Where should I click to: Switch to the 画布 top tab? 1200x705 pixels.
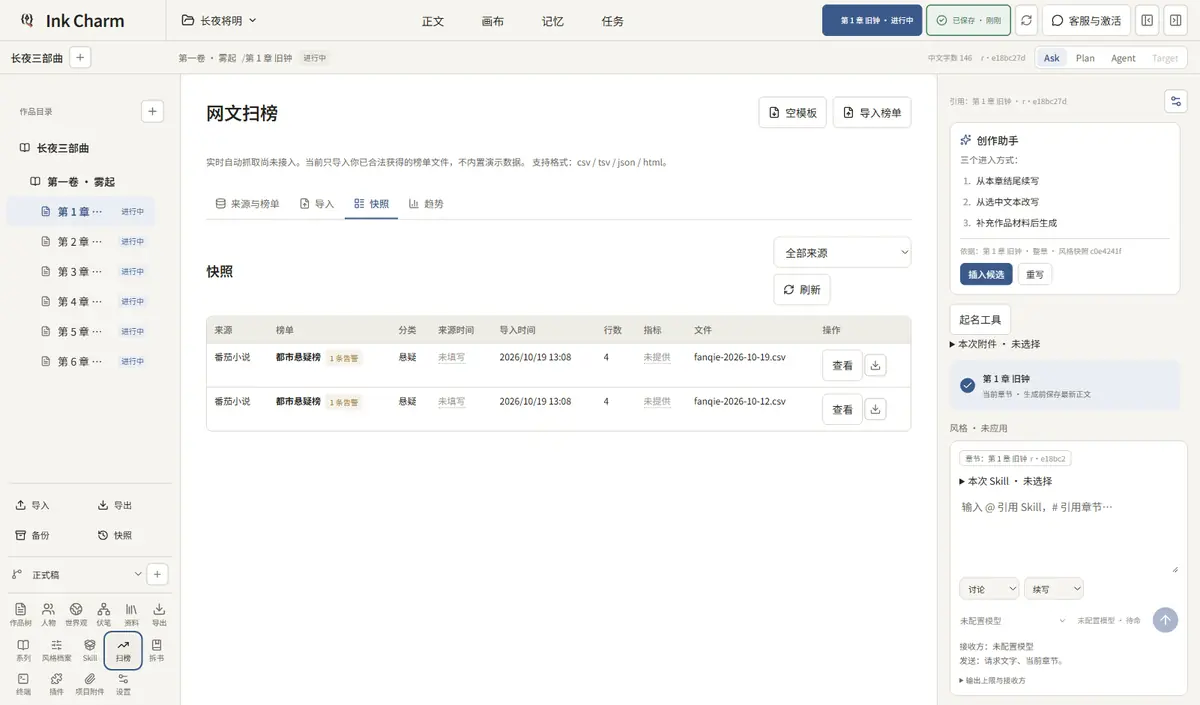point(493,21)
